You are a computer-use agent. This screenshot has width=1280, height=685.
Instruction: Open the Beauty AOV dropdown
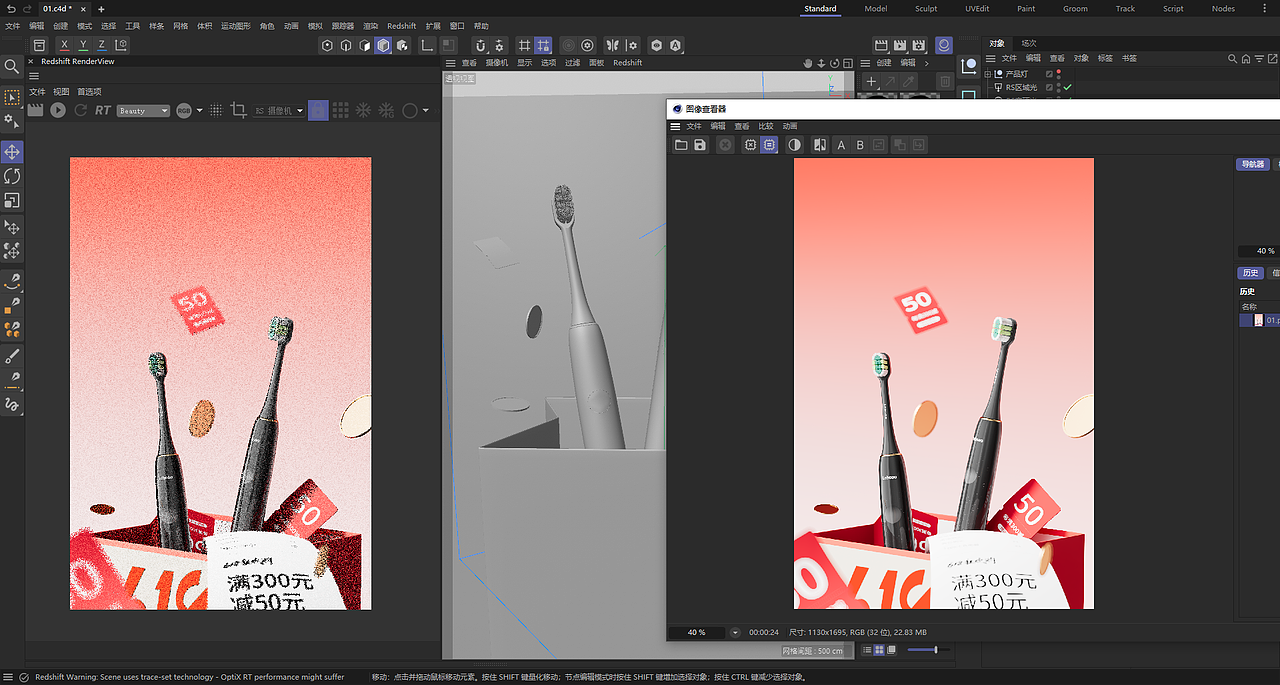click(x=144, y=111)
